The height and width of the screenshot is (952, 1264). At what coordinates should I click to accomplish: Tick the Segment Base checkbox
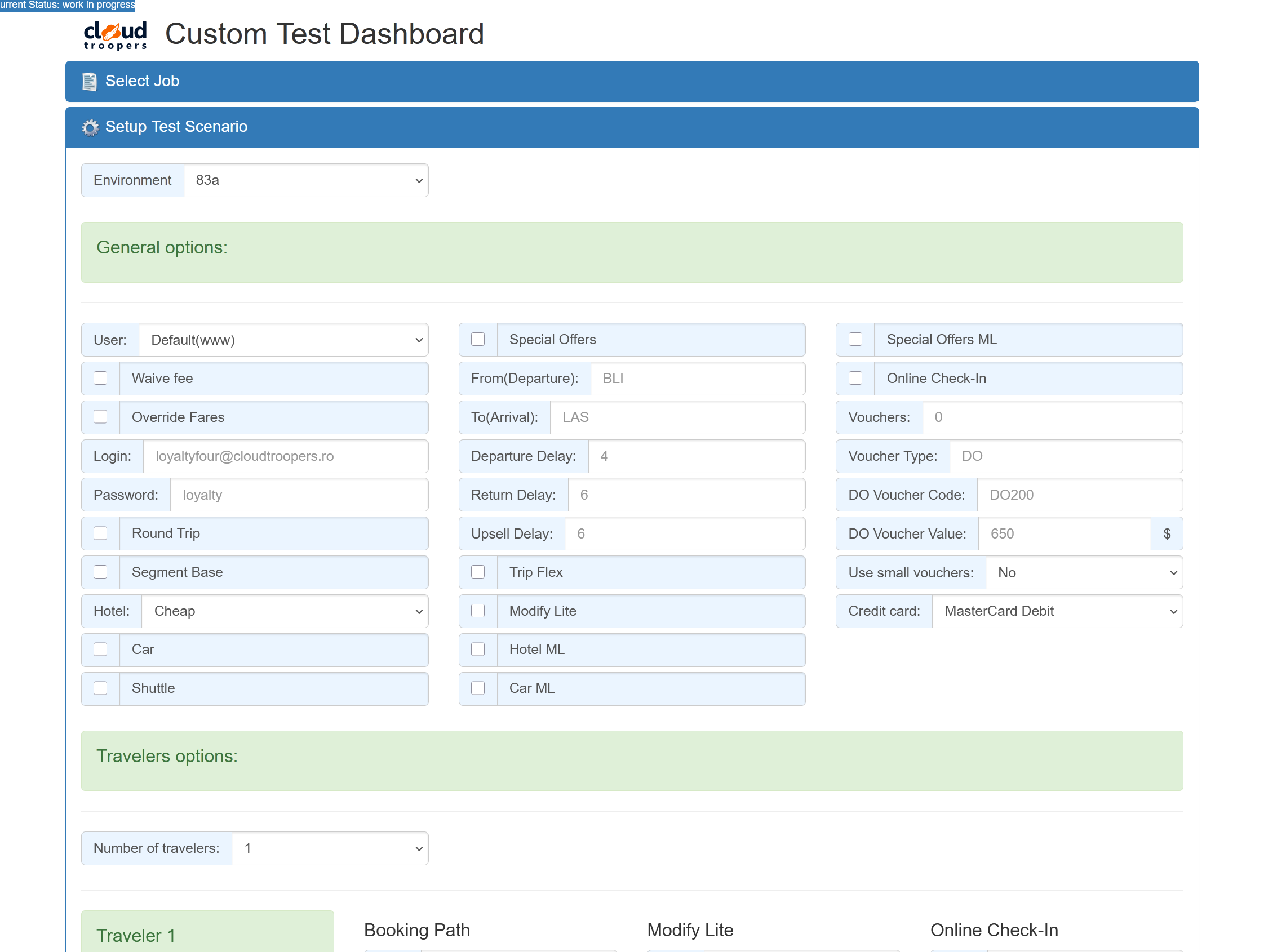coord(100,572)
